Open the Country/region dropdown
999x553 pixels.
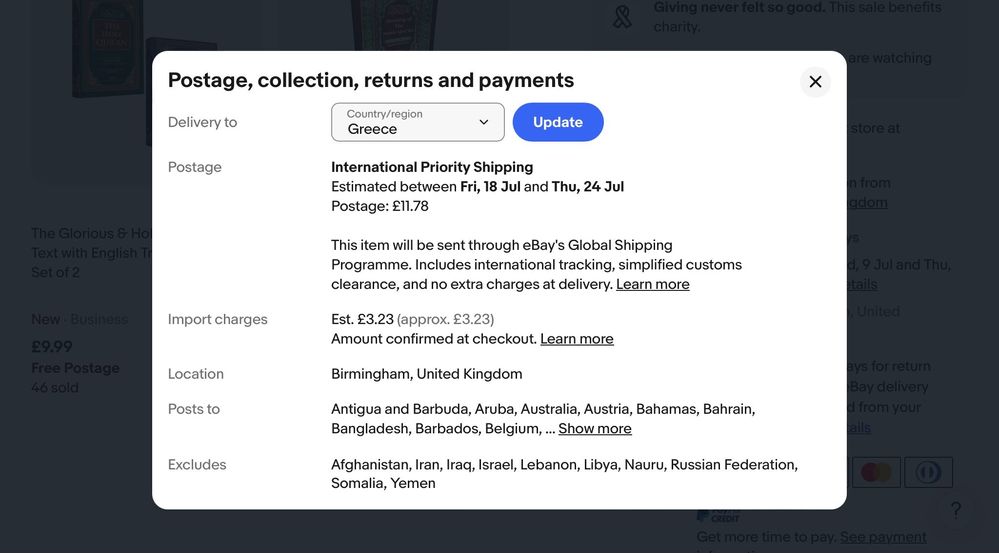tap(417, 122)
